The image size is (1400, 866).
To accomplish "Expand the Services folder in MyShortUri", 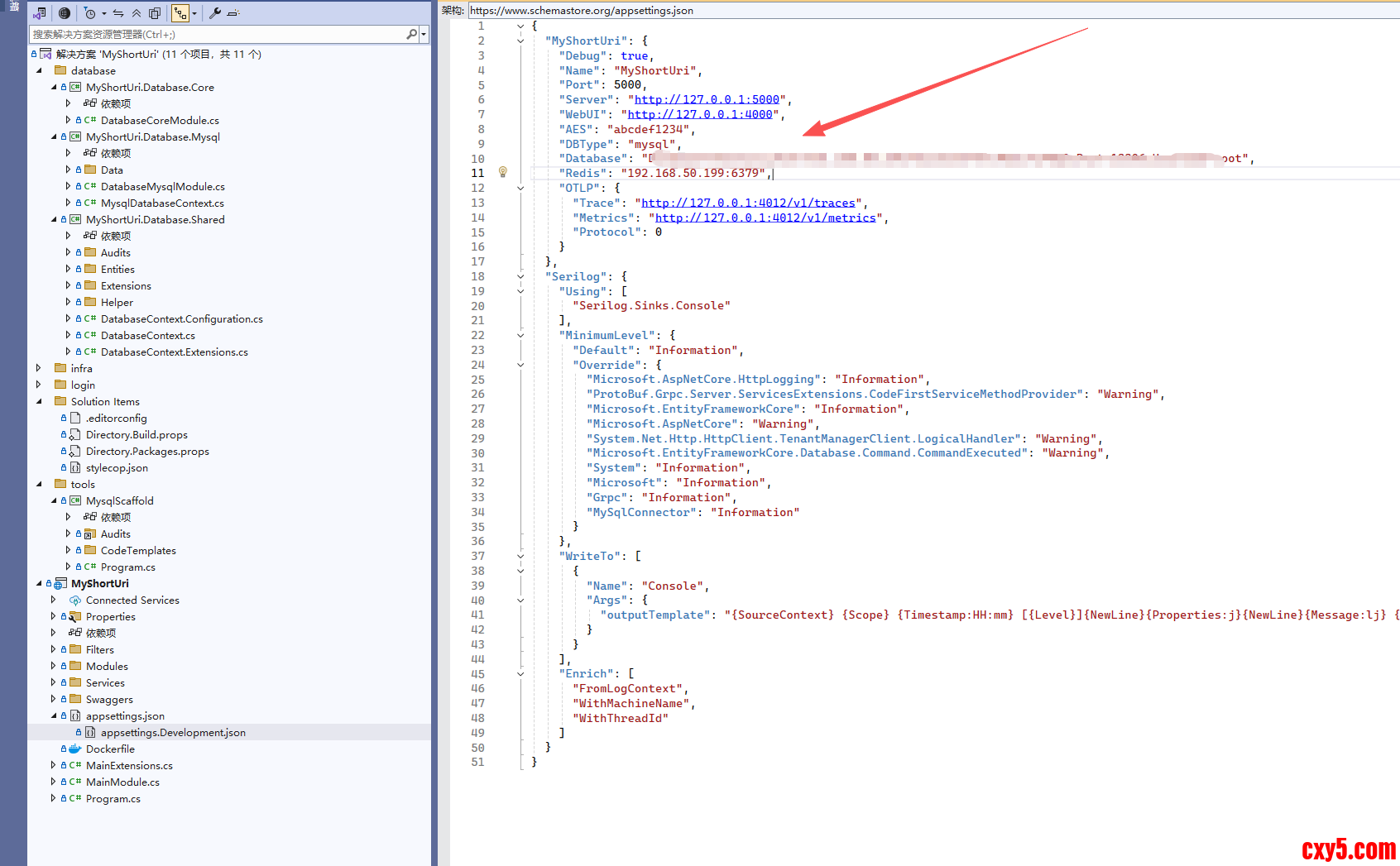I will pyautogui.click(x=54, y=682).
